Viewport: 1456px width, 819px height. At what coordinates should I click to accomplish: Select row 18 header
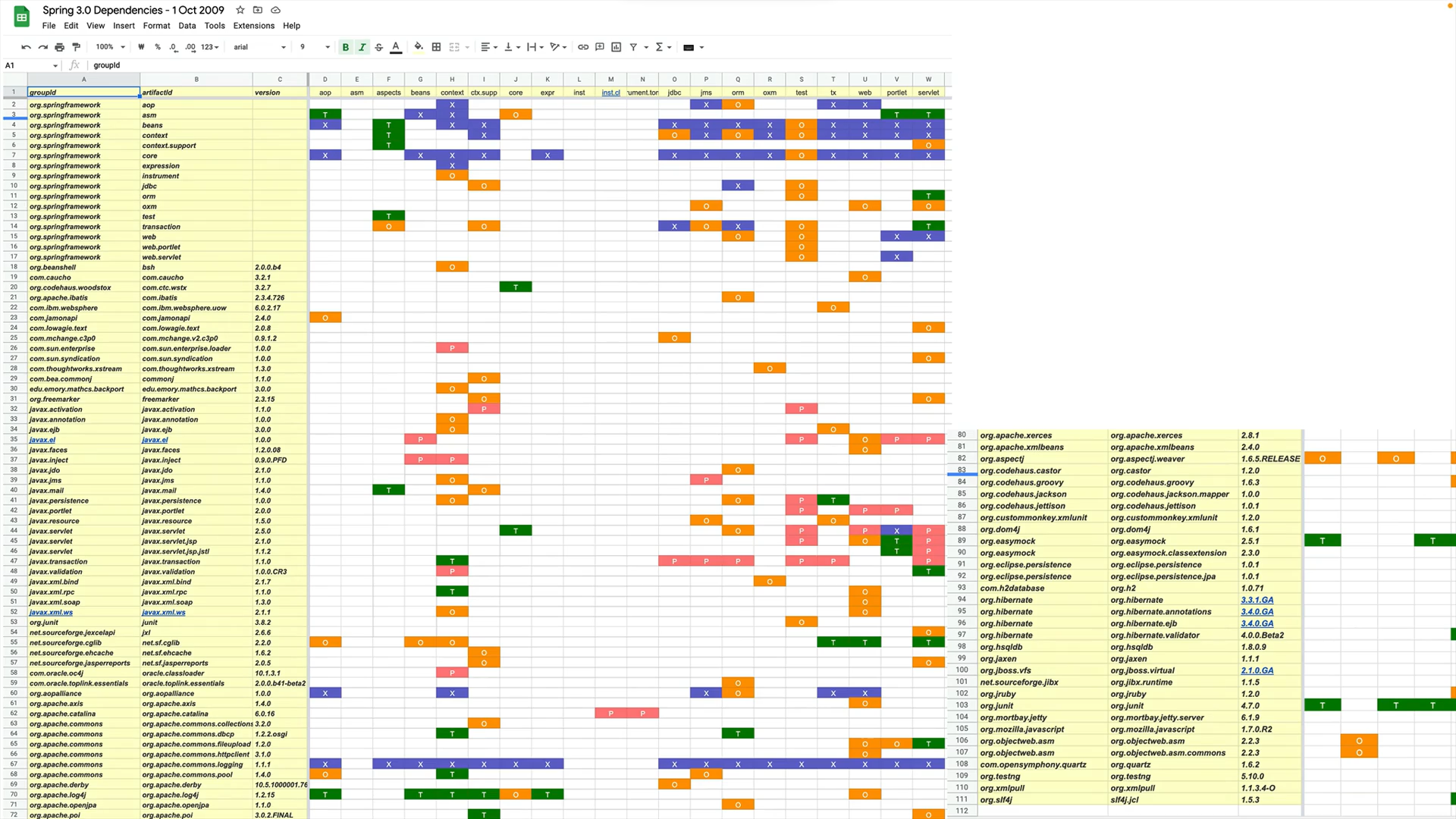point(14,267)
